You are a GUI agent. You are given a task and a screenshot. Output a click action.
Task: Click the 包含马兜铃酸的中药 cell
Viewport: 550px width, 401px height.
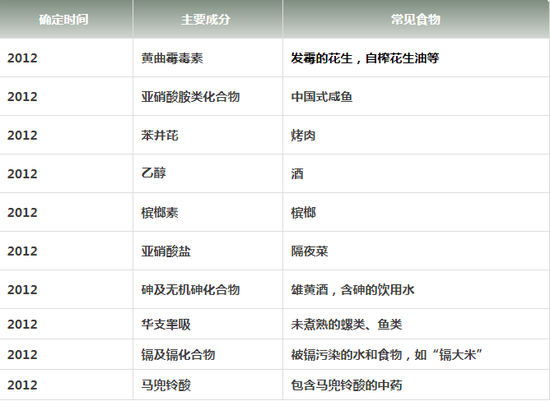click(x=416, y=385)
